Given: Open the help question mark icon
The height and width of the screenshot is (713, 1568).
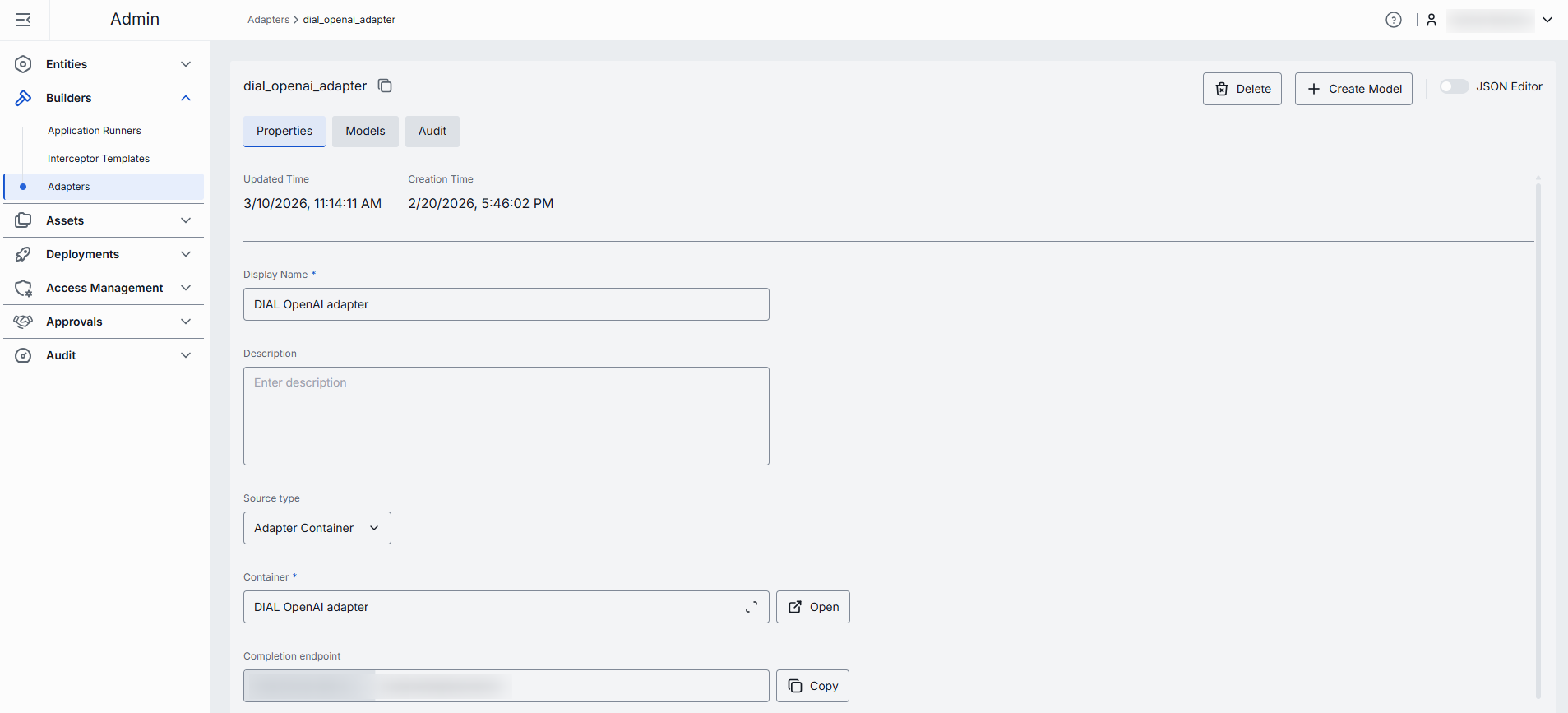Looking at the screenshot, I should [1393, 20].
